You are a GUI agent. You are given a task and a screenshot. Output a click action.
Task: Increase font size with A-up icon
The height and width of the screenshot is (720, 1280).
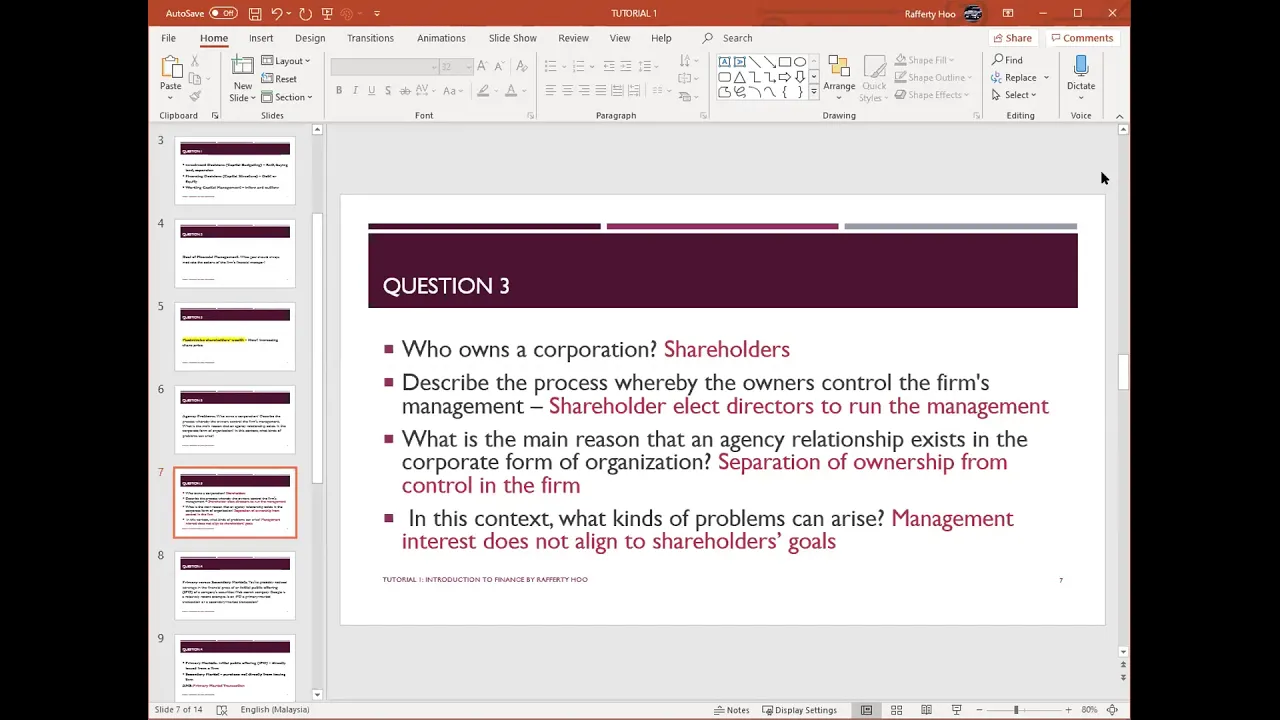[482, 66]
